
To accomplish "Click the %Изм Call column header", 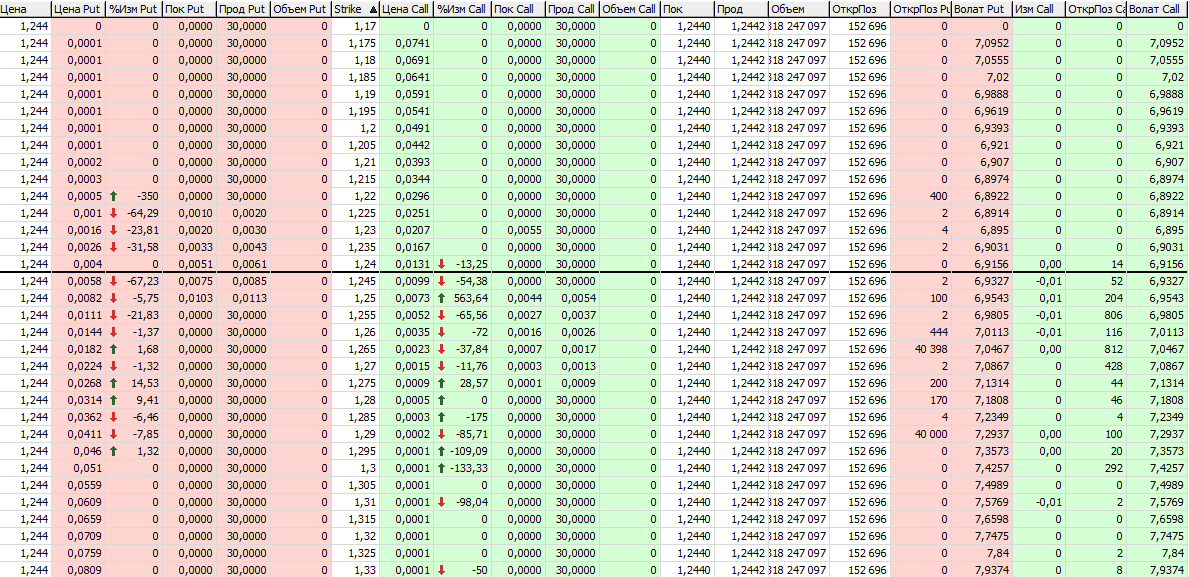I will pos(463,10).
